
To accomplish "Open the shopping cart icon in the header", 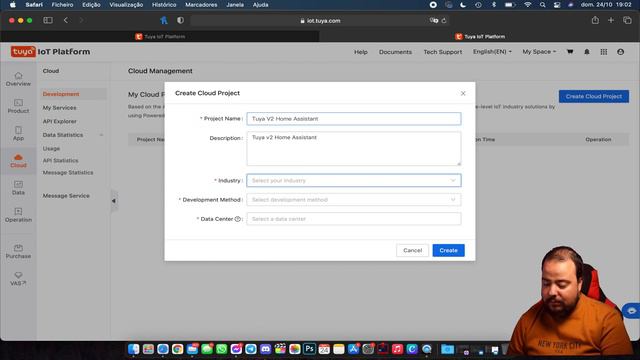I will click(570, 52).
